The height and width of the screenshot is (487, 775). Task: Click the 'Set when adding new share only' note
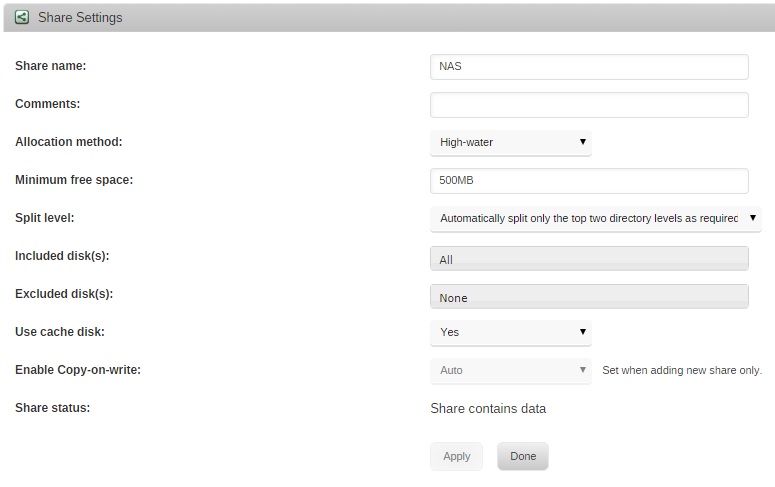(x=682, y=371)
